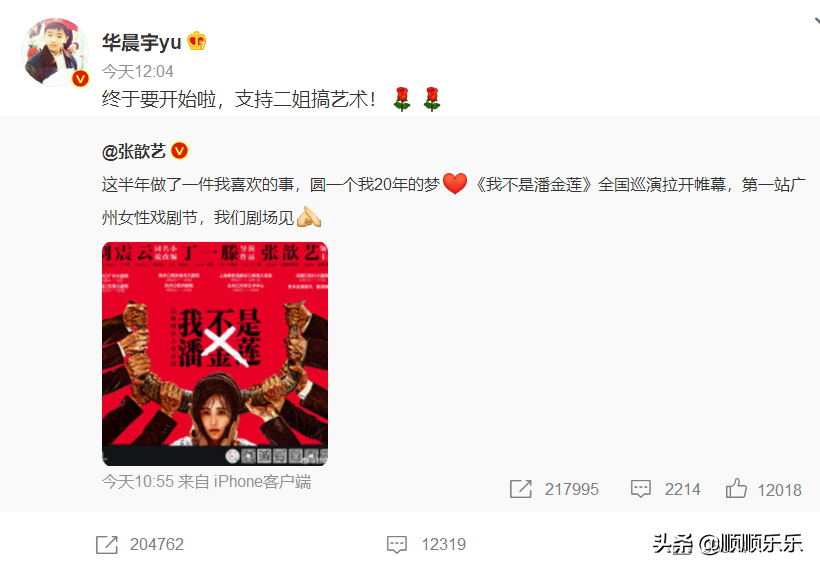
Task: Open comments on original post showing 2214
Action: (x=665, y=489)
